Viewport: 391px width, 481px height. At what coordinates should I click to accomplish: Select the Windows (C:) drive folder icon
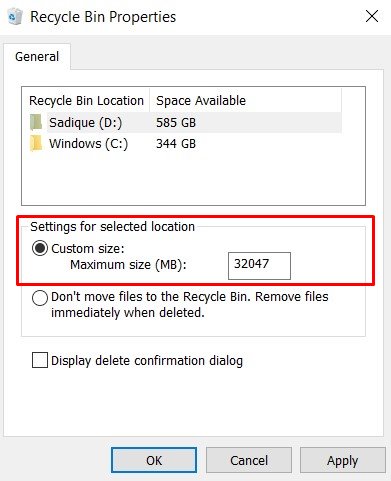[x=36, y=144]
